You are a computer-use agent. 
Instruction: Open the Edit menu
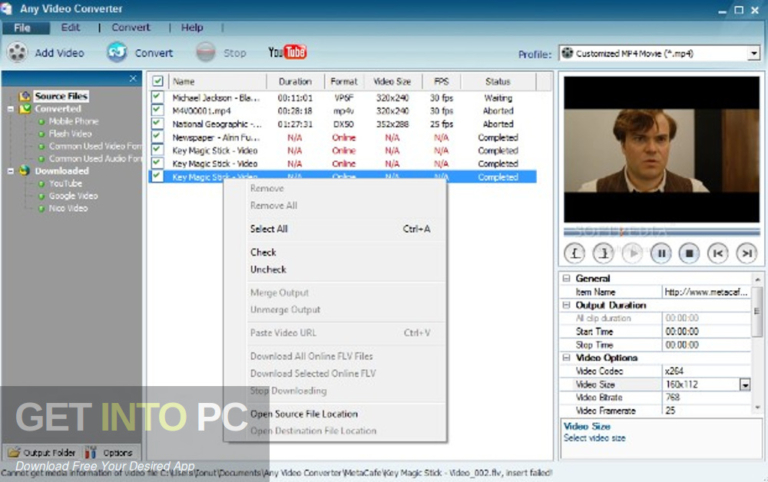(x=70, y=27)
